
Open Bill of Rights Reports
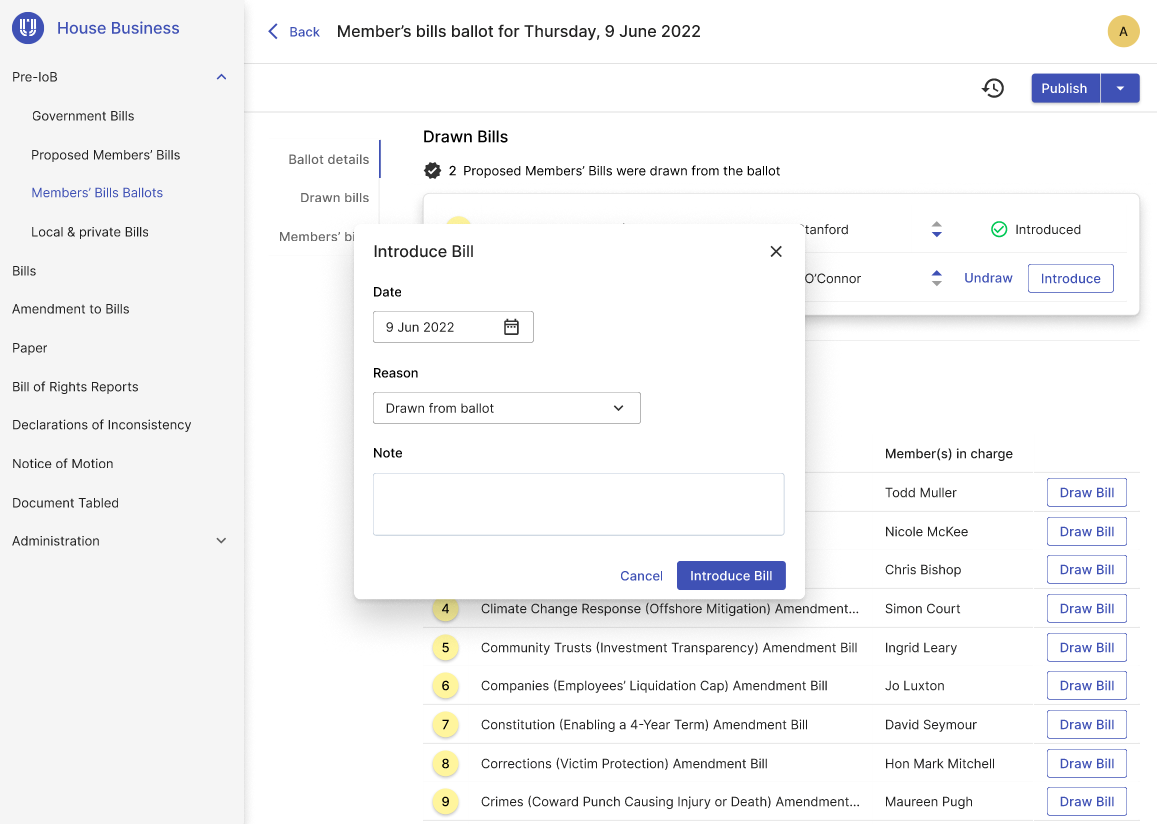[x=75, y=387]
